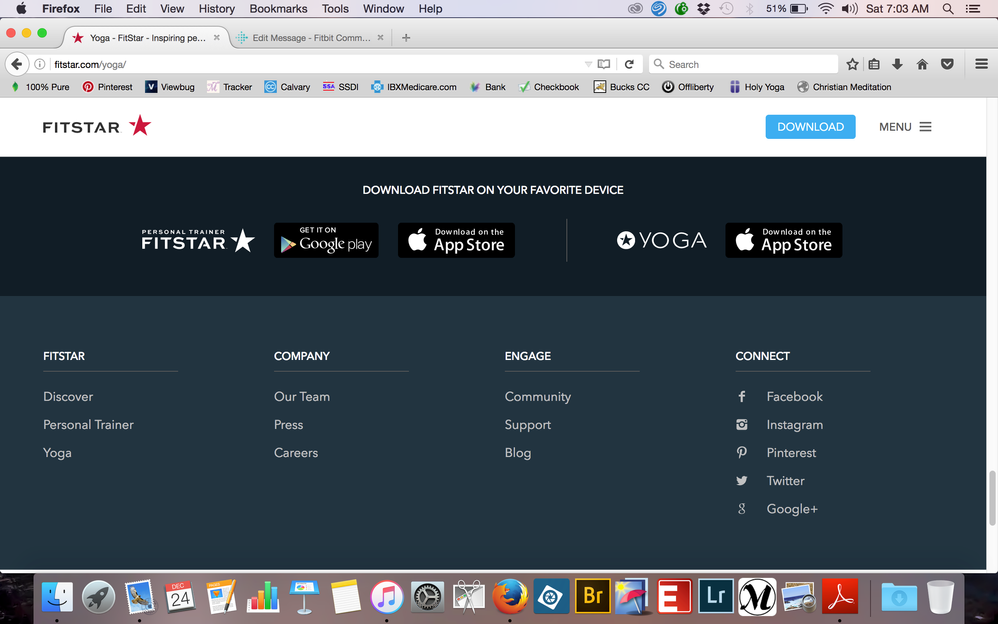Click the blue DOWNLOAD button
The image size is (998, 624).
click(810, 127)
